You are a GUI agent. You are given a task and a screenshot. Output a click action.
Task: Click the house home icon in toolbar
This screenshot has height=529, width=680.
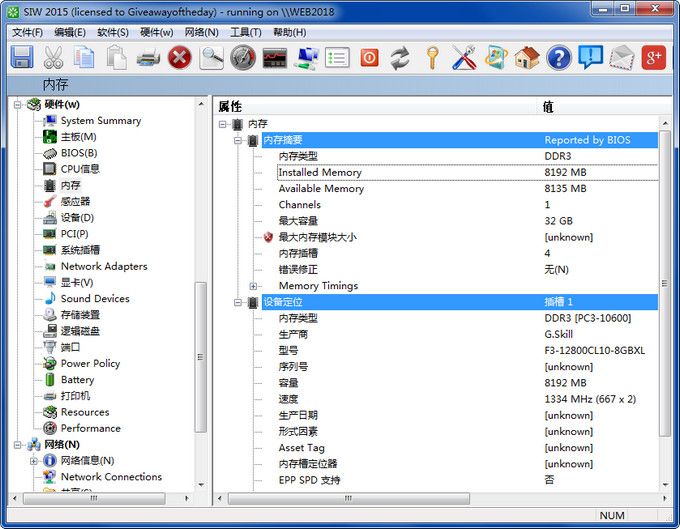(527, 58)
